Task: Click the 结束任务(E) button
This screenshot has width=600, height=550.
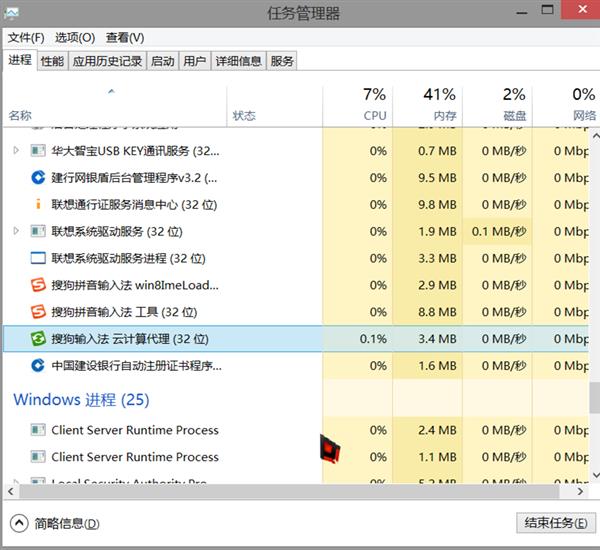Action: 556,523
